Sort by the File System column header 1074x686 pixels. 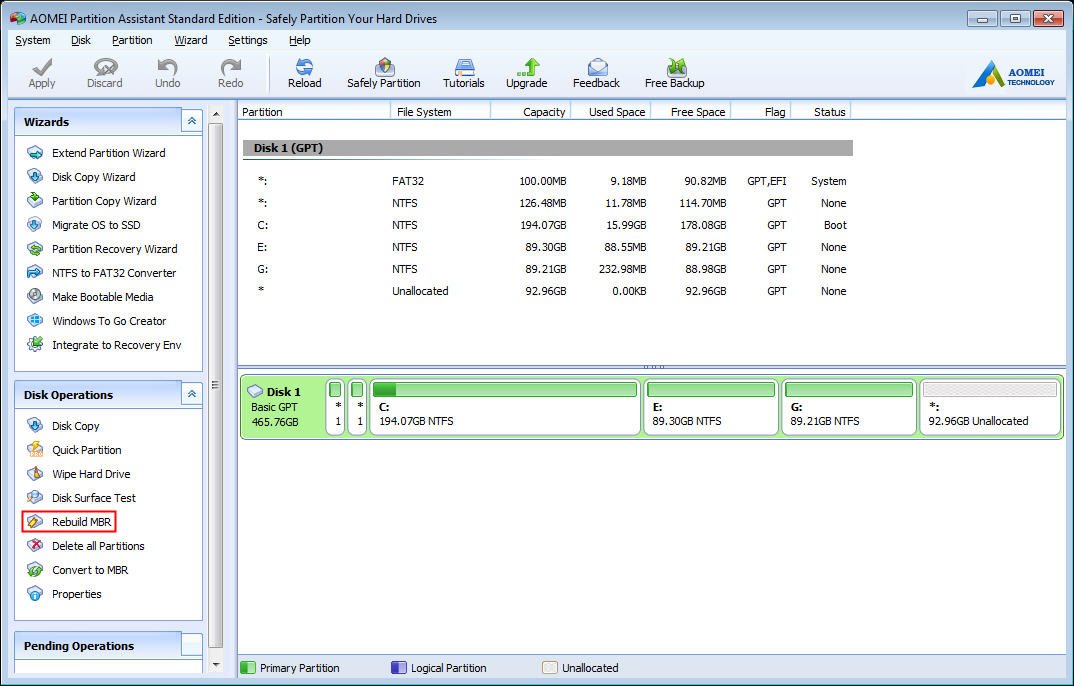point(440,112)
